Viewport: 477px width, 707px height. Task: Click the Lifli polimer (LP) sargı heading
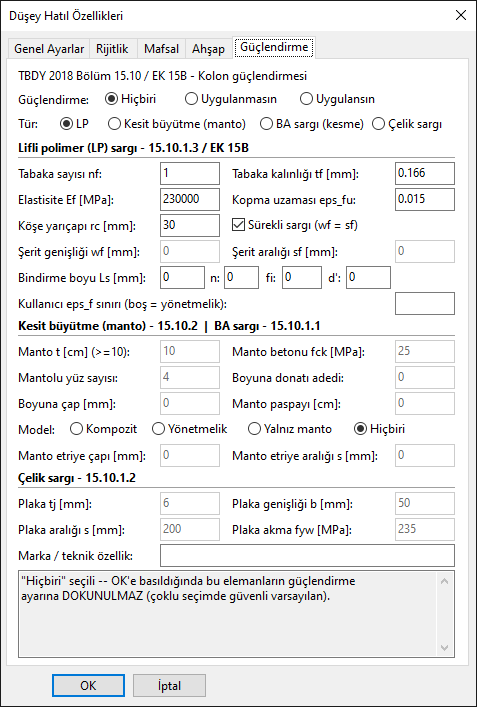coord(134,147)
